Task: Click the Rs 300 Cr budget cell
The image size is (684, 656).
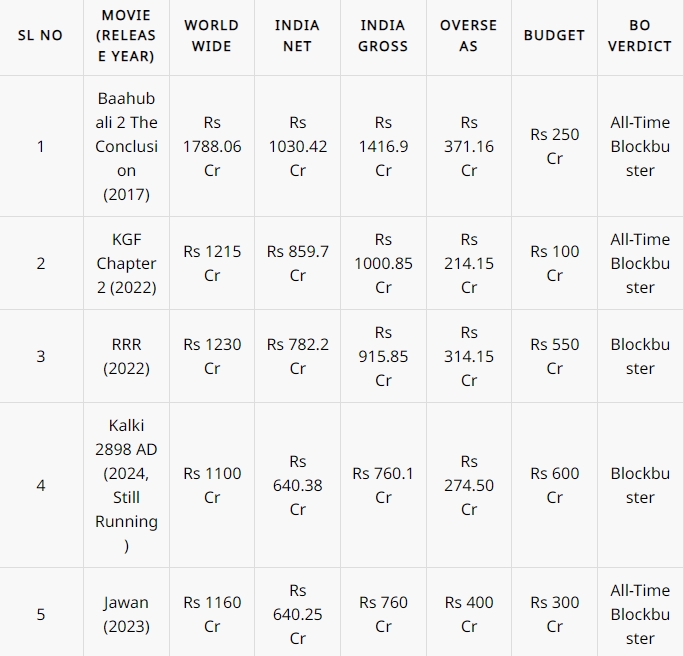Action: pyautogui.click(x=554, y=614)
